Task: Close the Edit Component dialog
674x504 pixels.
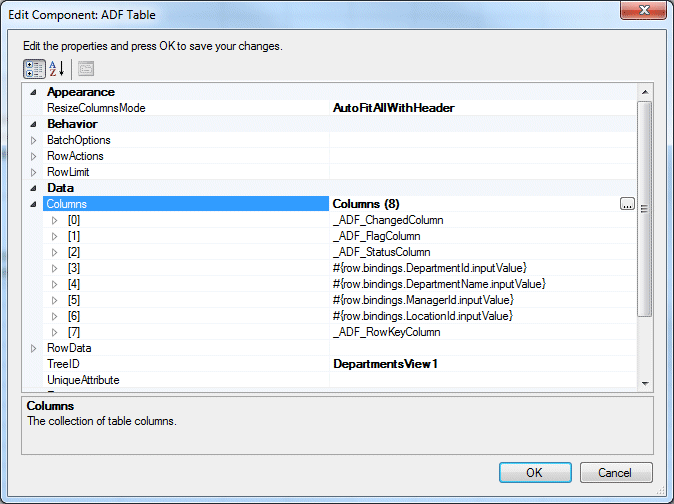Action: 643,9
